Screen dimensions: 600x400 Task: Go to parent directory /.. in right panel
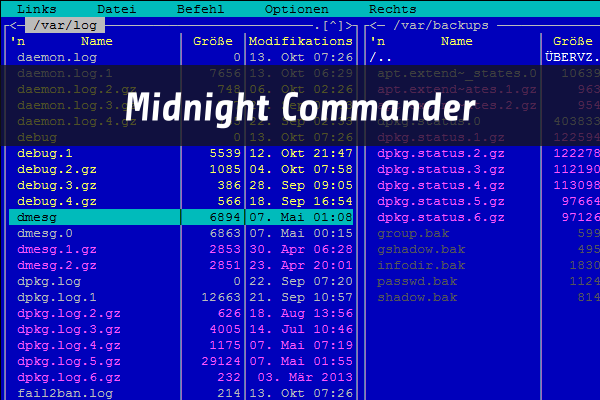click(380, 57)
